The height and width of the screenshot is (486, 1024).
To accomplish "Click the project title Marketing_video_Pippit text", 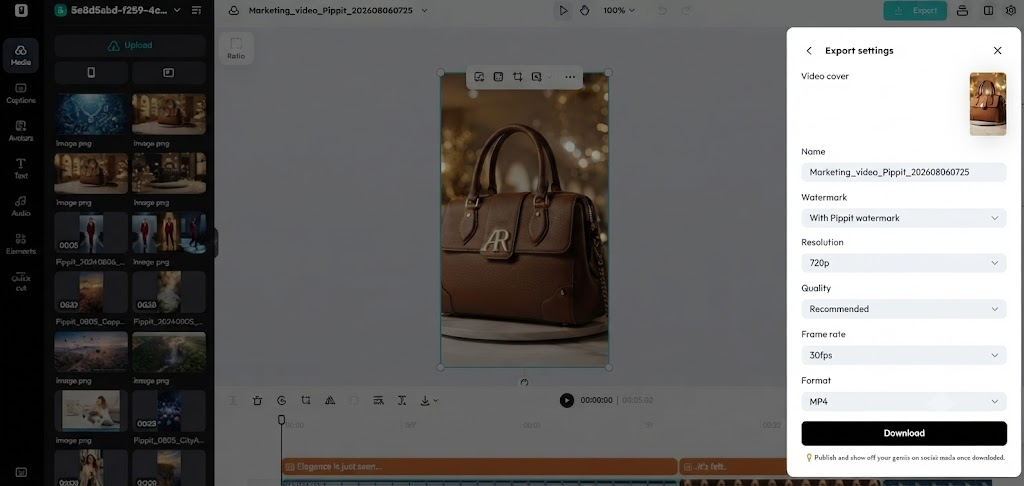I will [x=330, y=10].
